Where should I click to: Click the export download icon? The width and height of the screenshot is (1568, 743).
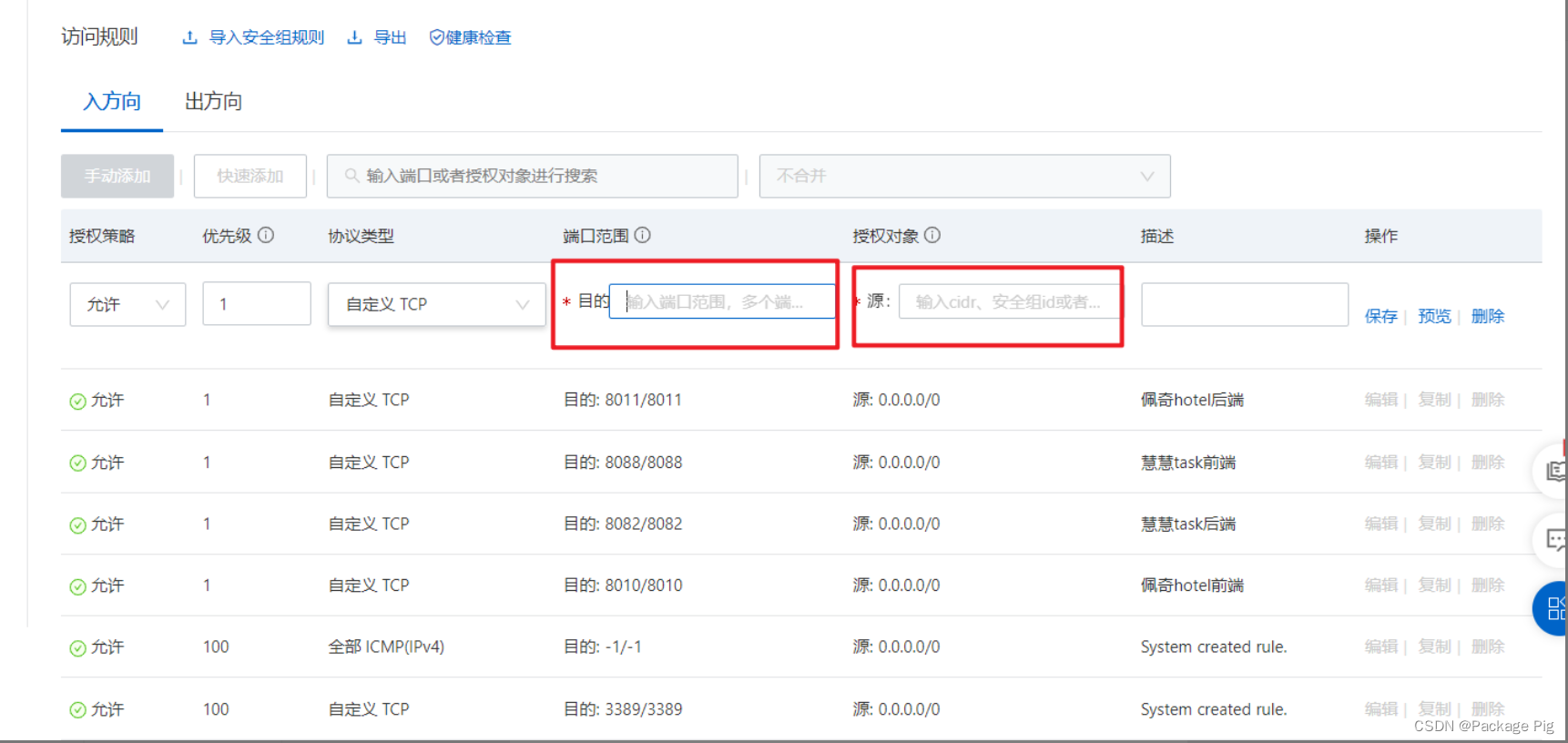click(355, 37)
